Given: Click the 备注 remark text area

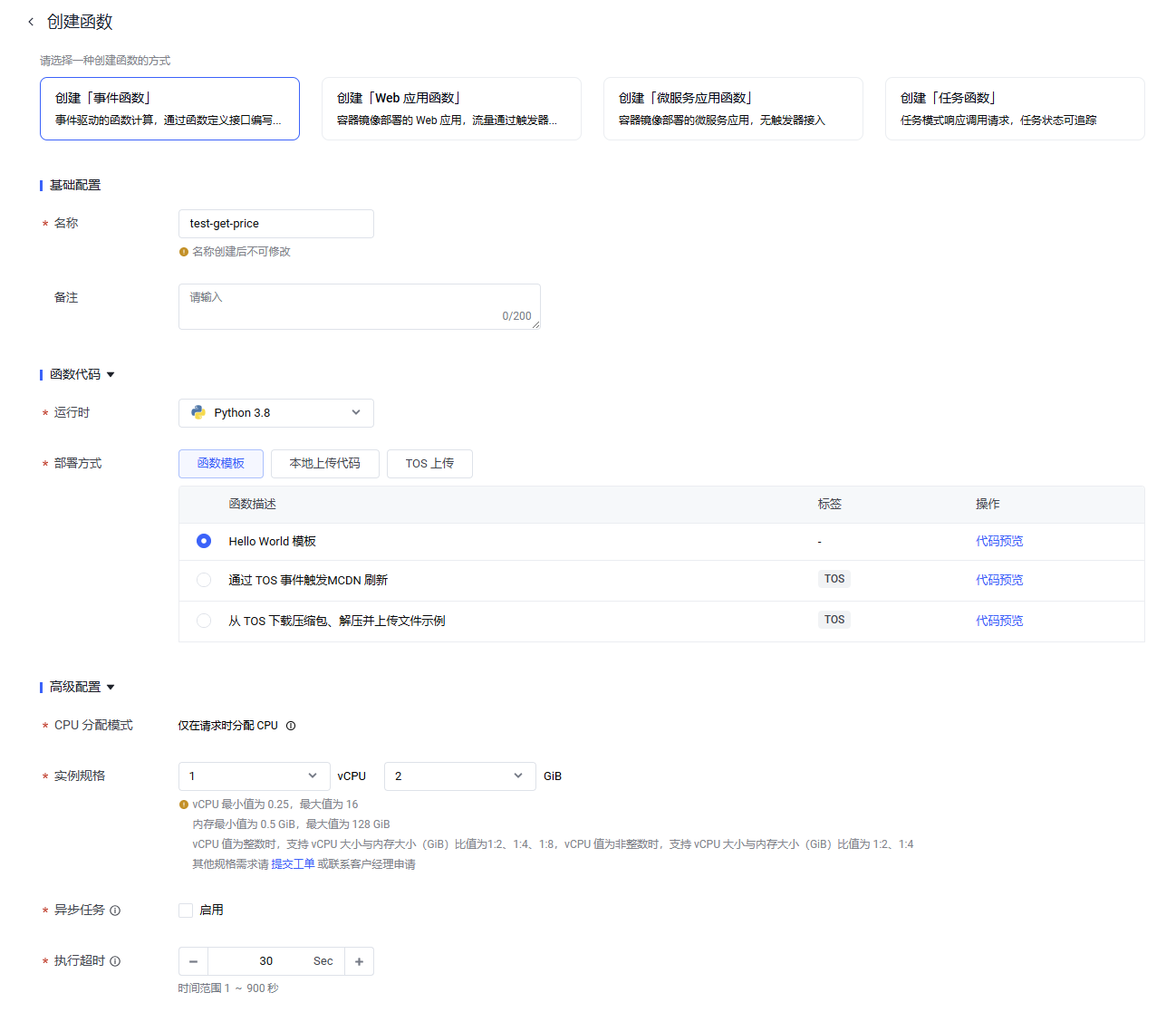Looking at the screenshot, I should point(359,306).
